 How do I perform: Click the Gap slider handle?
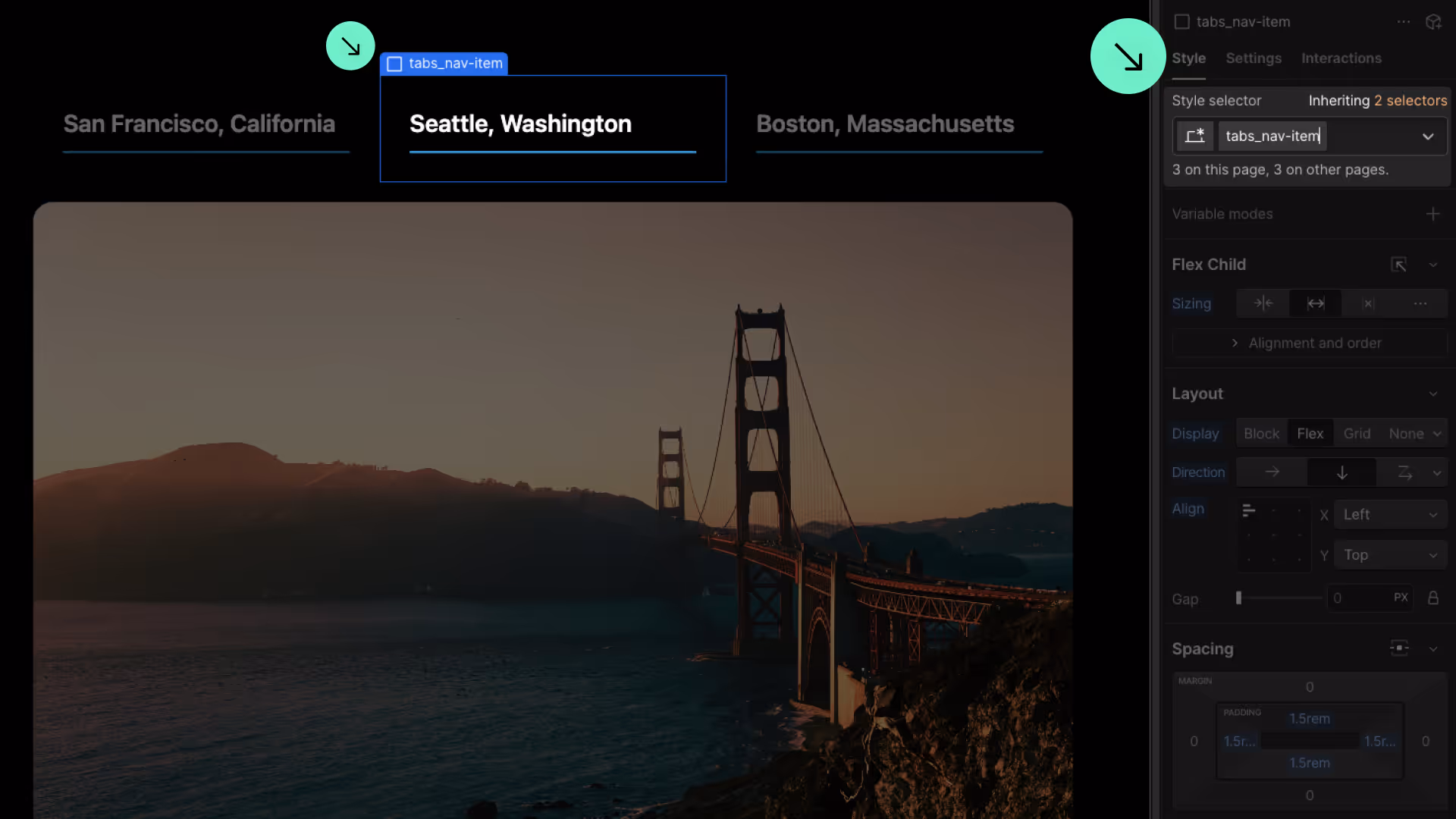click(x=1238, y=598)
